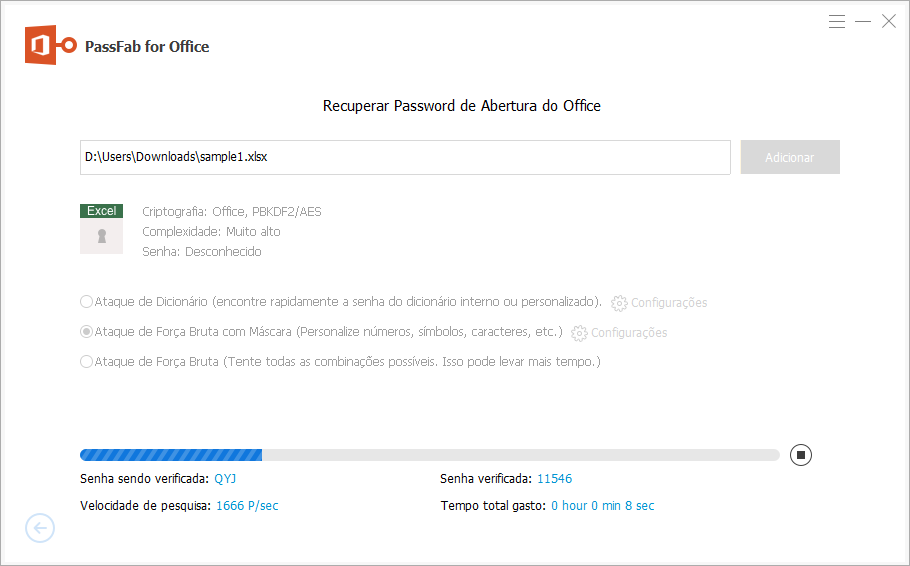910x566 pixels.
Task: Click the Excel locked file icon
Action: tap(102, 229)
